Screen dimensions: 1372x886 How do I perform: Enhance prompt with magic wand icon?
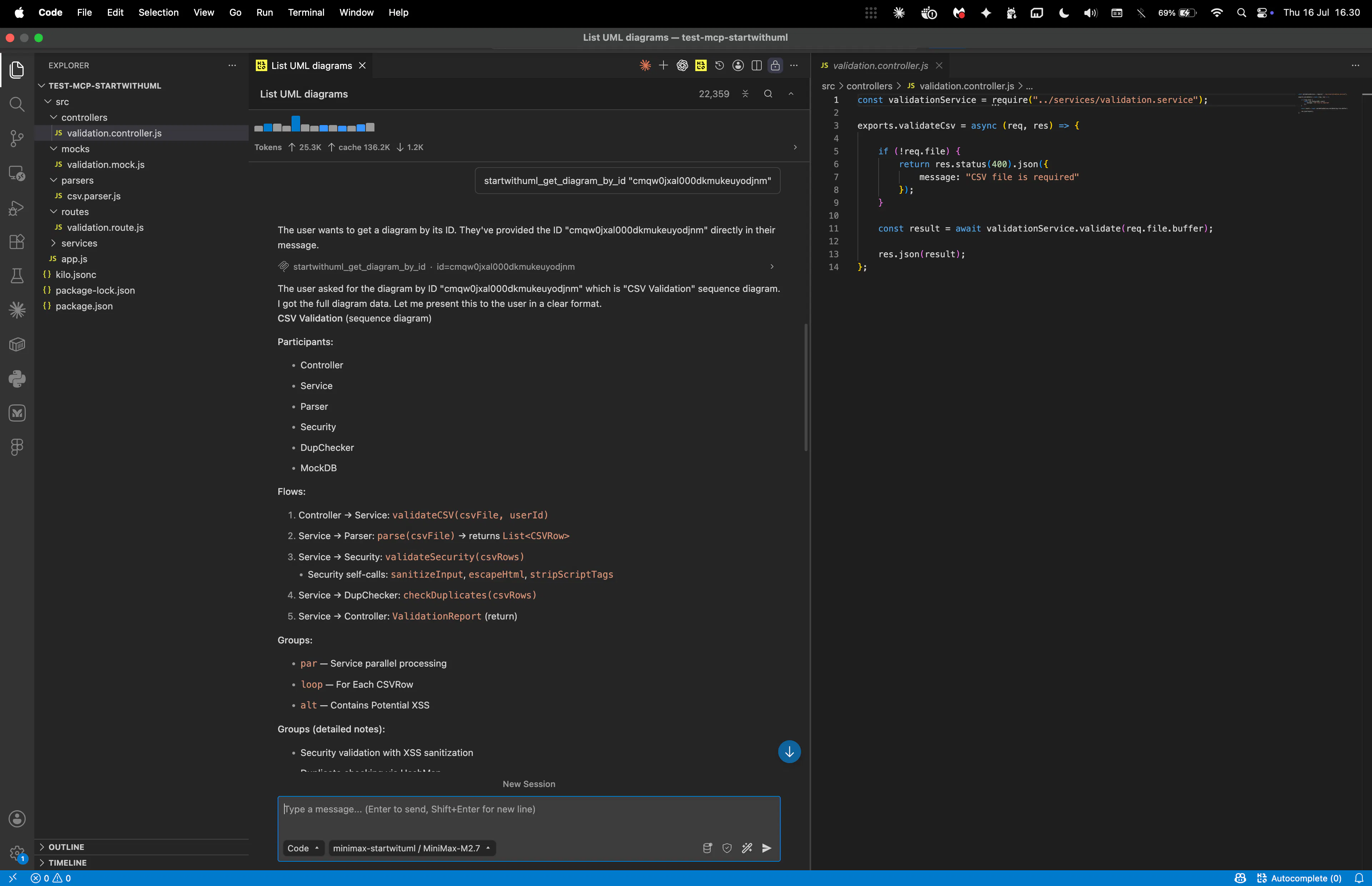(747, 848)
